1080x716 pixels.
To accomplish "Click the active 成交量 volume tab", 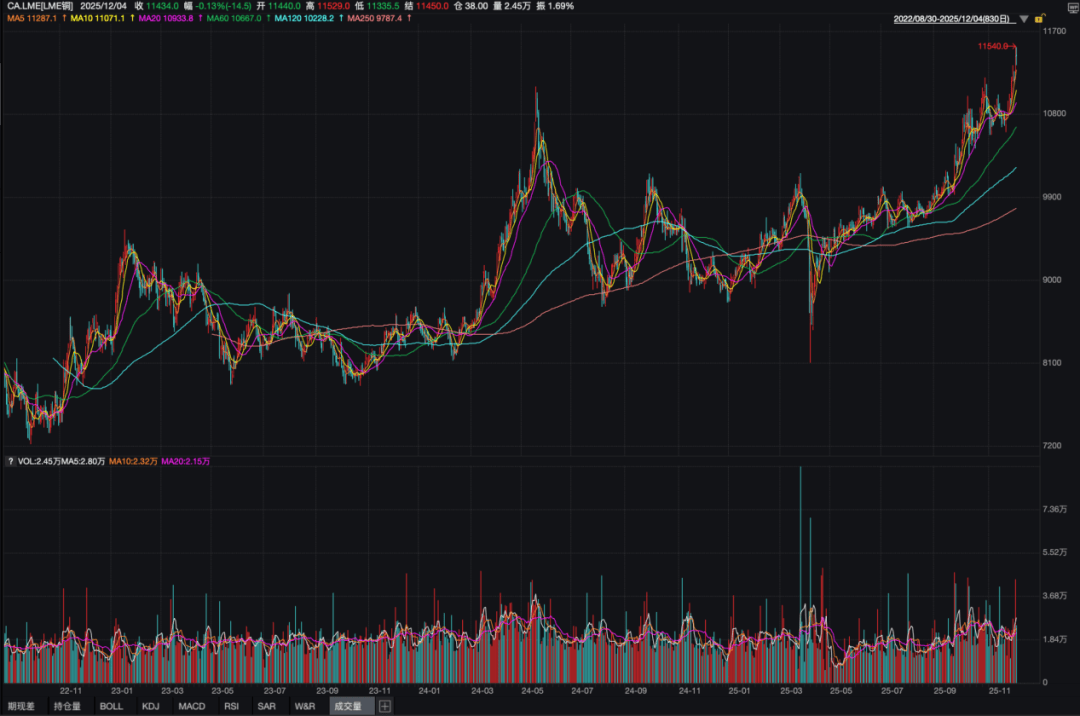I will [347, 706].
